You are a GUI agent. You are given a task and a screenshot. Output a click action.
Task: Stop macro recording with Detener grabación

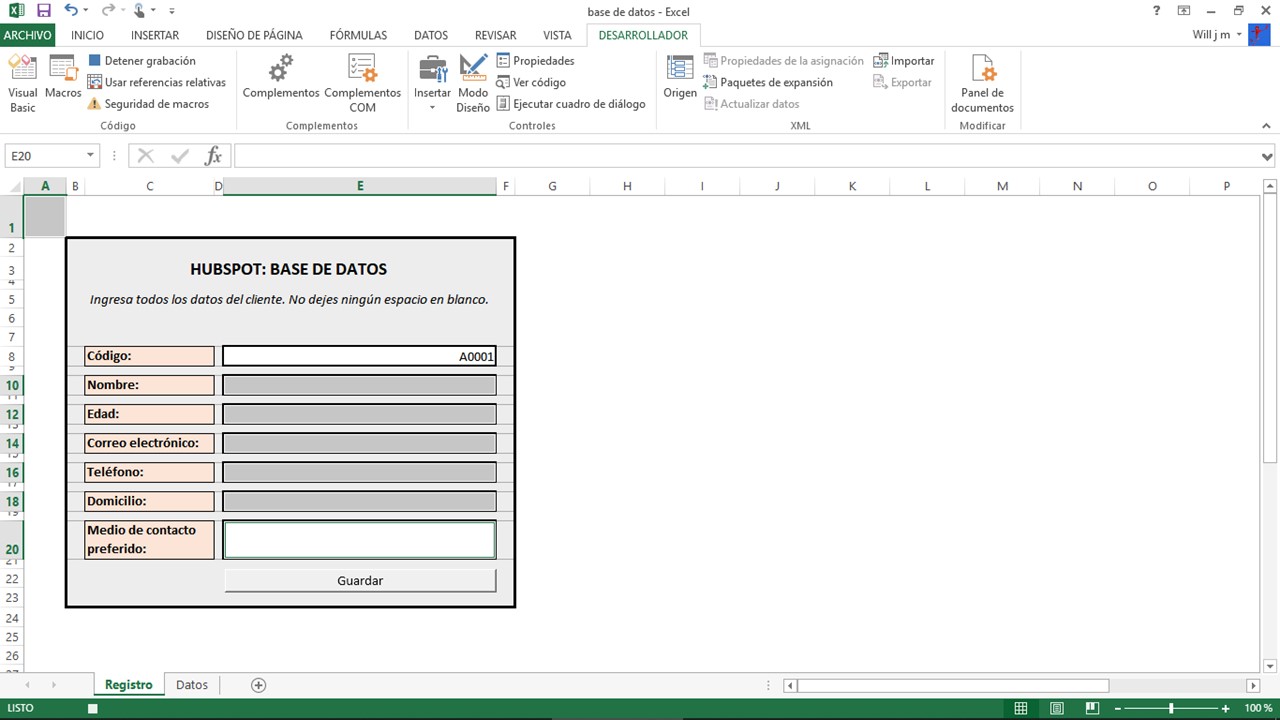pyautogui.click(x=141, y=61)
